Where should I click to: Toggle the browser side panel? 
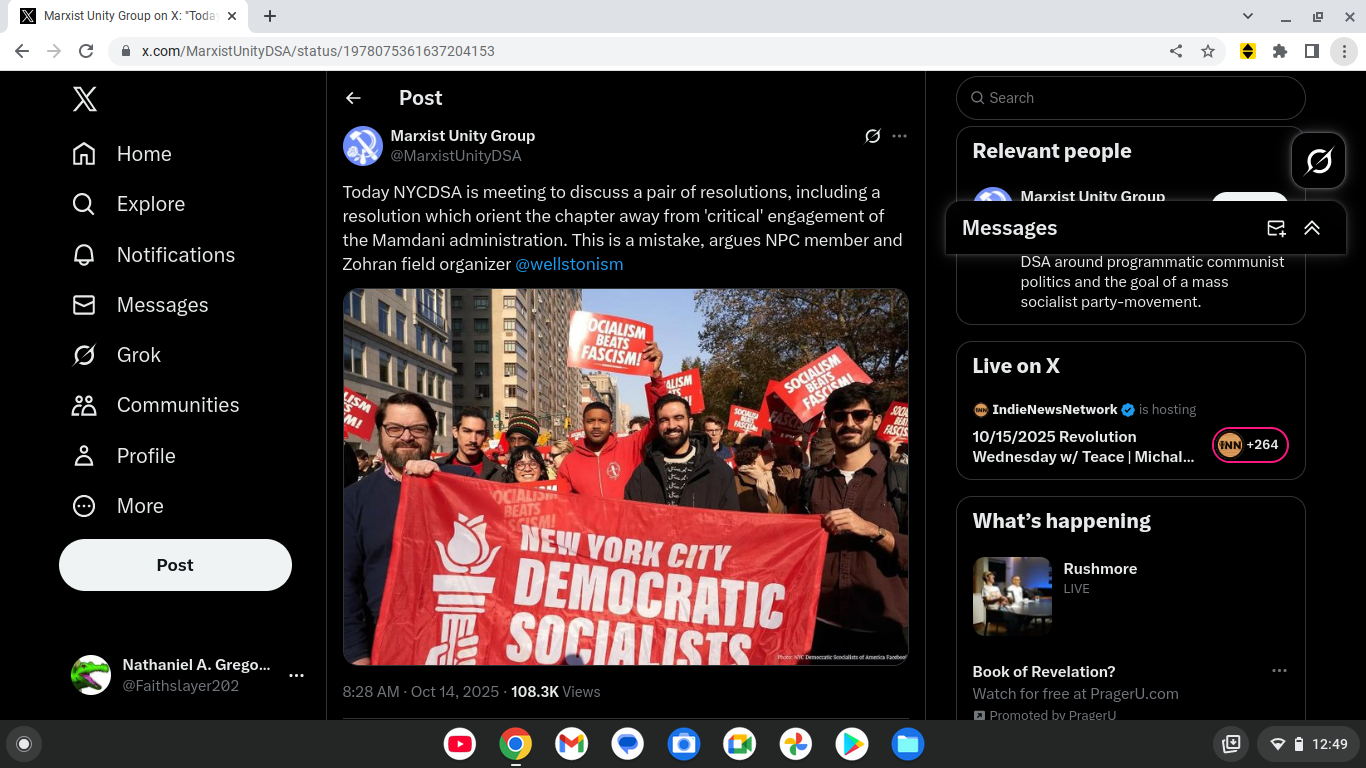pyautogui.click(x=1312, y=51)
